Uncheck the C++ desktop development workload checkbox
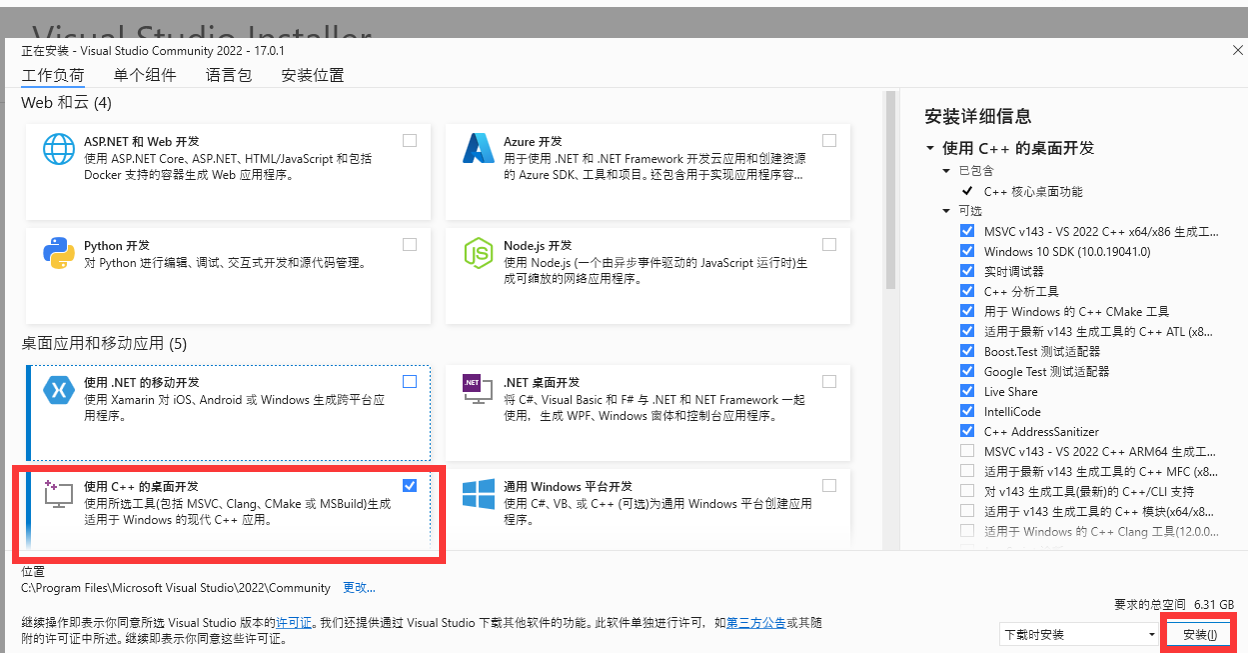Image resolution: width=1248 pixels, height=653 pixels. pyautogui.click(x=410, y=485)
